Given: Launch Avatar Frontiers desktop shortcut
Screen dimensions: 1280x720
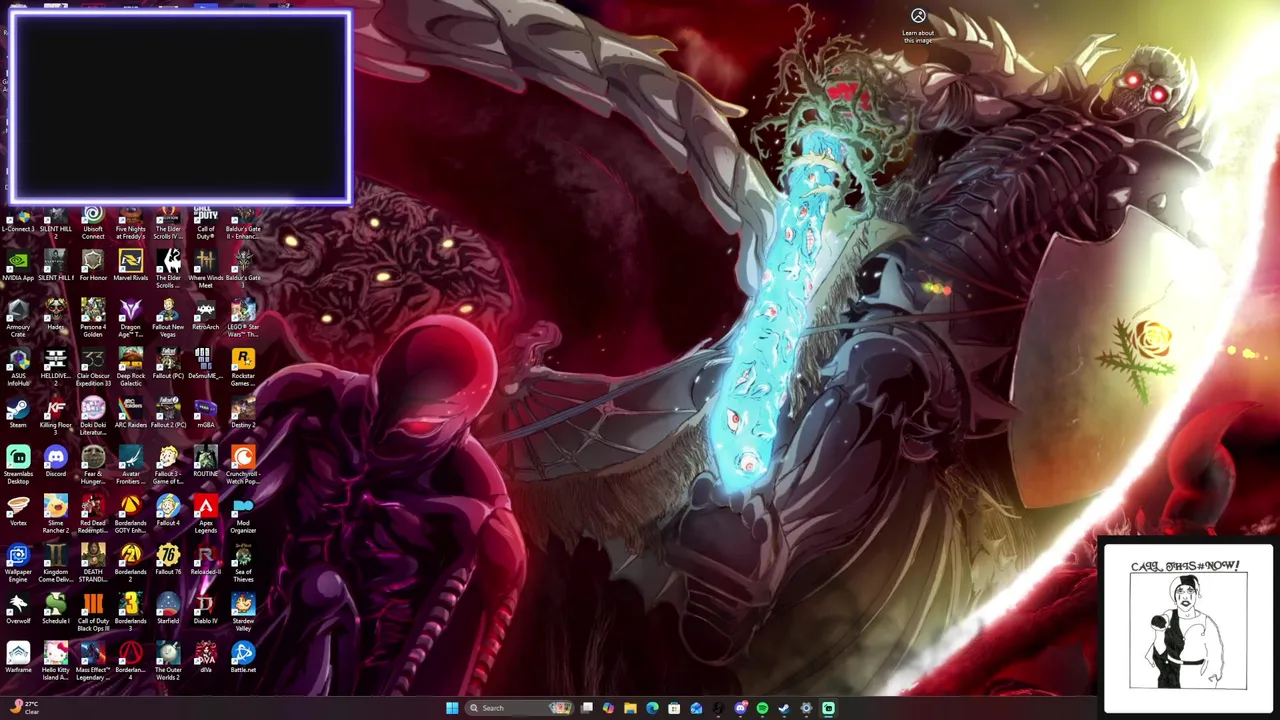Looking at the screenshot, I should (130, 466).
